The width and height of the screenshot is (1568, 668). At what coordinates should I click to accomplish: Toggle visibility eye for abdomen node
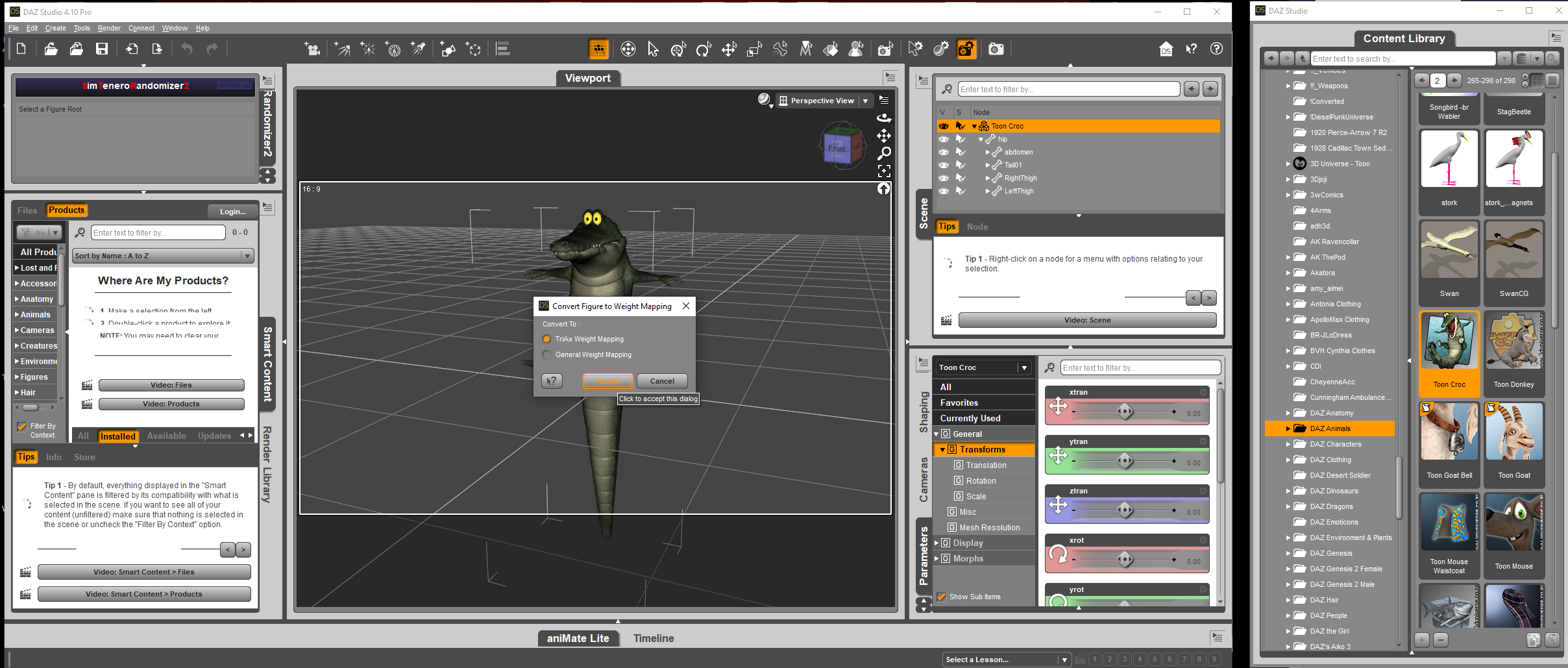click(944, 152)
